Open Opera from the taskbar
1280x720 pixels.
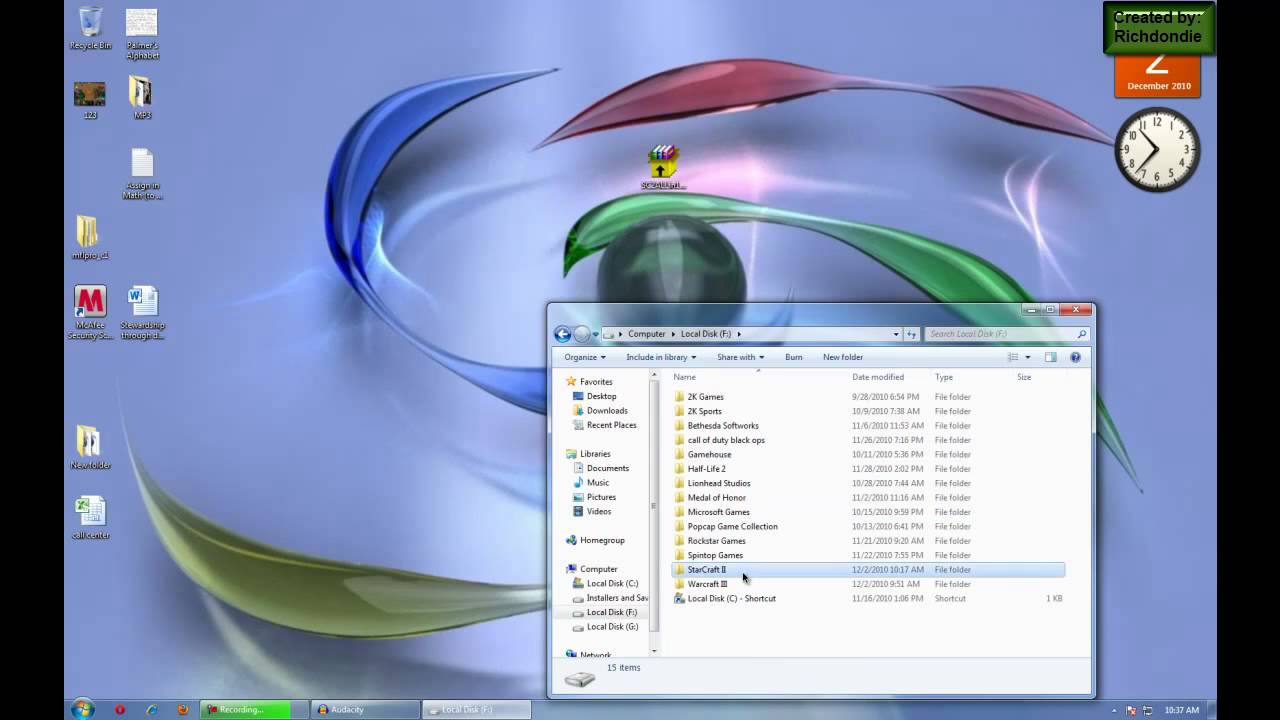[120, 710]
